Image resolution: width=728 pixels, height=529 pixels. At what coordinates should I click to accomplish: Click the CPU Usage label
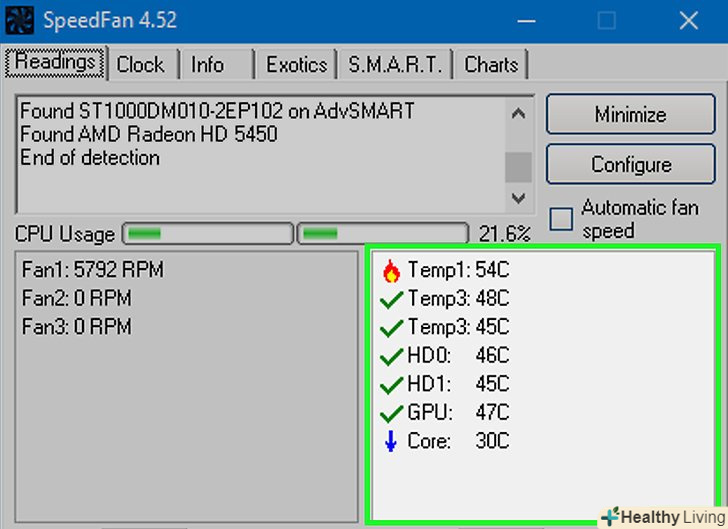click(65, 235)
